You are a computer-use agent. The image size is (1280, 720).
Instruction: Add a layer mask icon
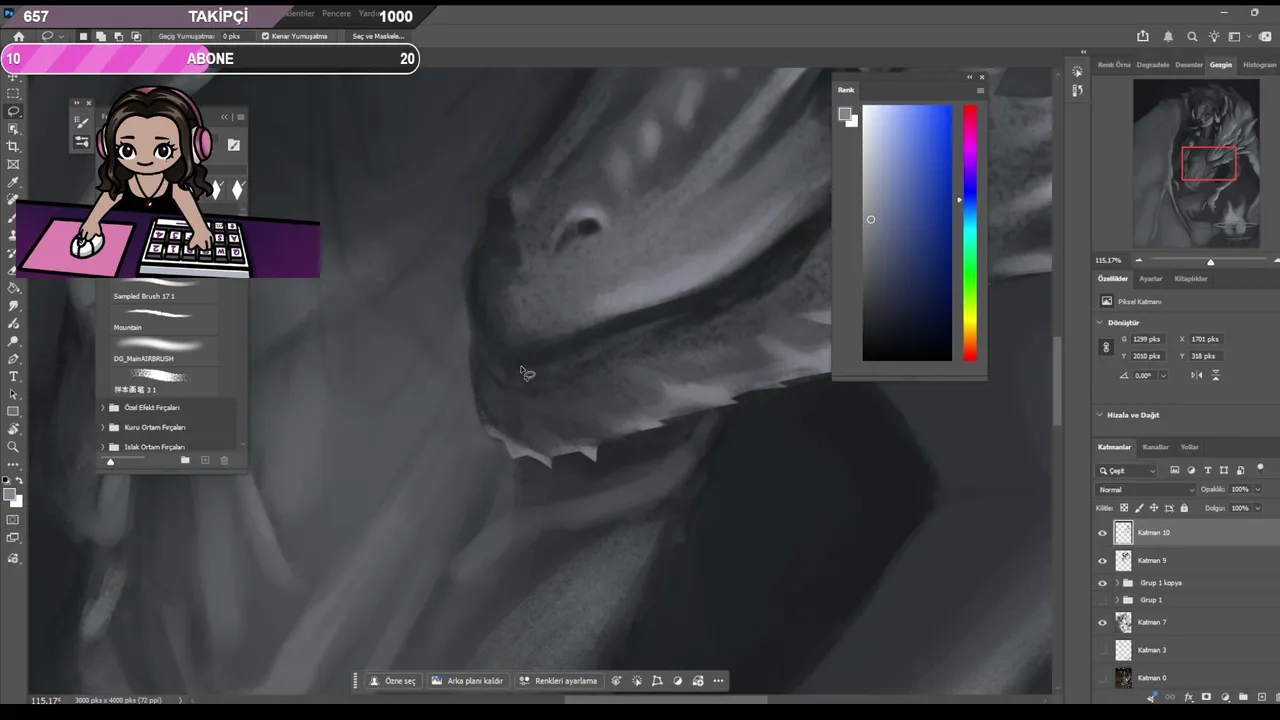click(1206, 697)
